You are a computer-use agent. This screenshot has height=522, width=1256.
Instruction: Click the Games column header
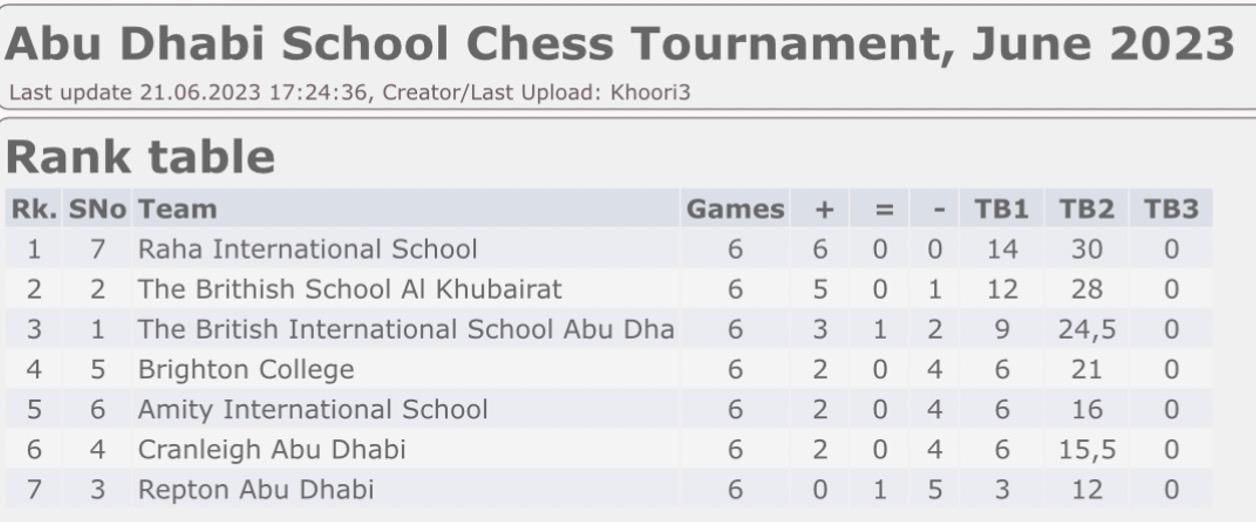[735, 209]
